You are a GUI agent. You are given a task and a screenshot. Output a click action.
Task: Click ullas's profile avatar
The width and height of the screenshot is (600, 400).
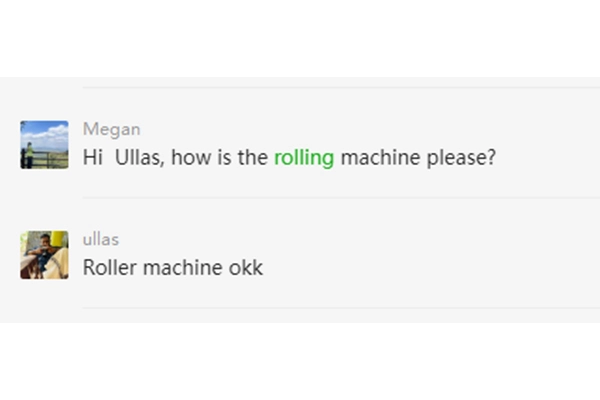pyautogui.click(x=44, y=255)
